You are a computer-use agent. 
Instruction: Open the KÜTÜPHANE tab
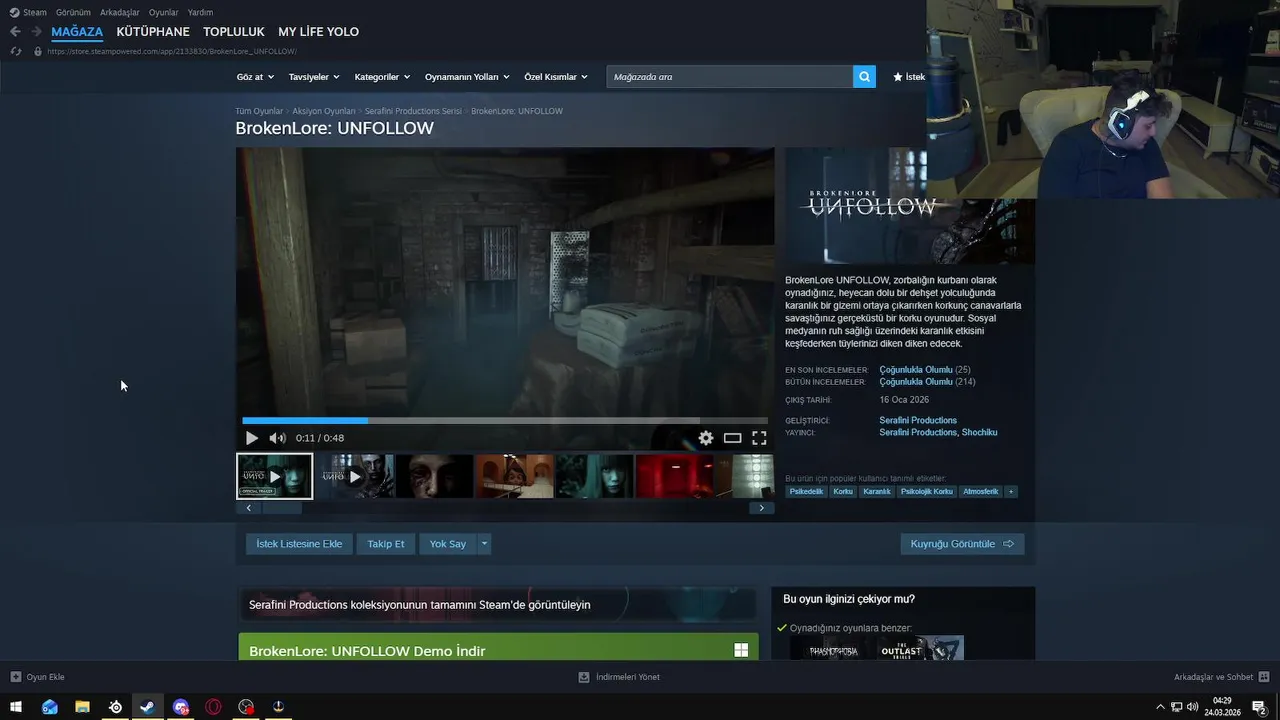(x=153, y=32)
